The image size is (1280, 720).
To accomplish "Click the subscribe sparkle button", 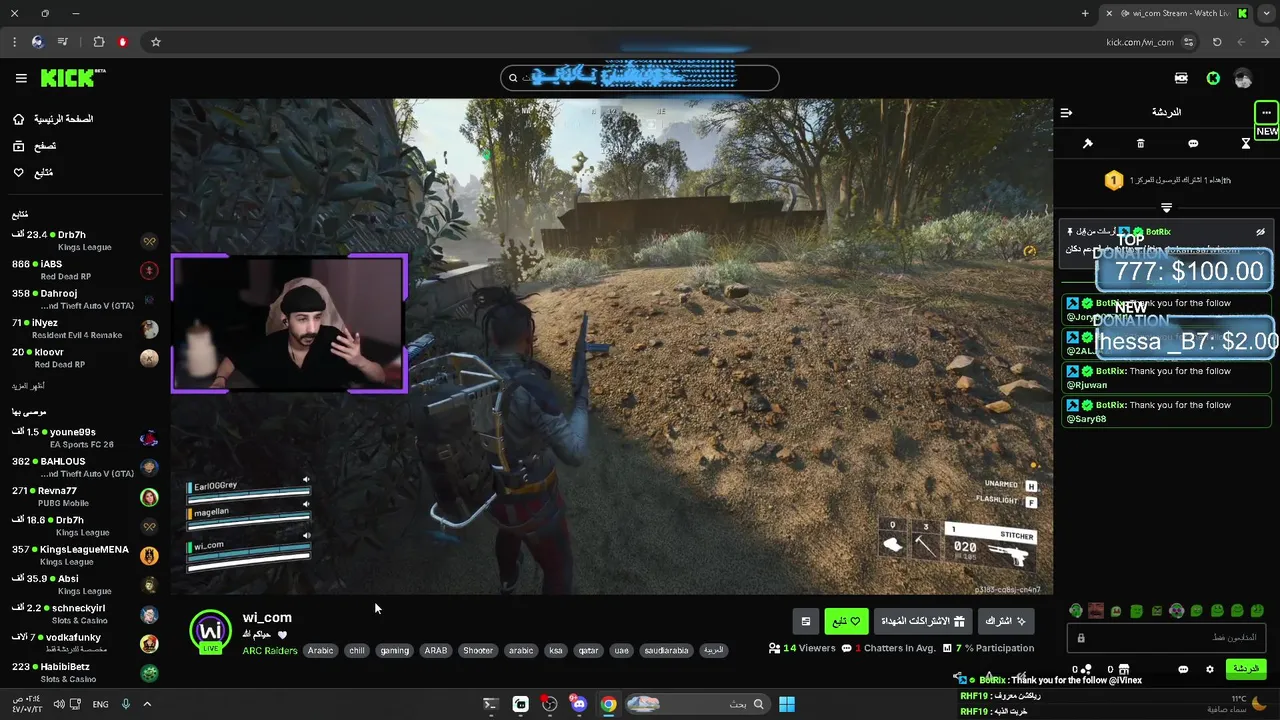I will pos(1006,621).
